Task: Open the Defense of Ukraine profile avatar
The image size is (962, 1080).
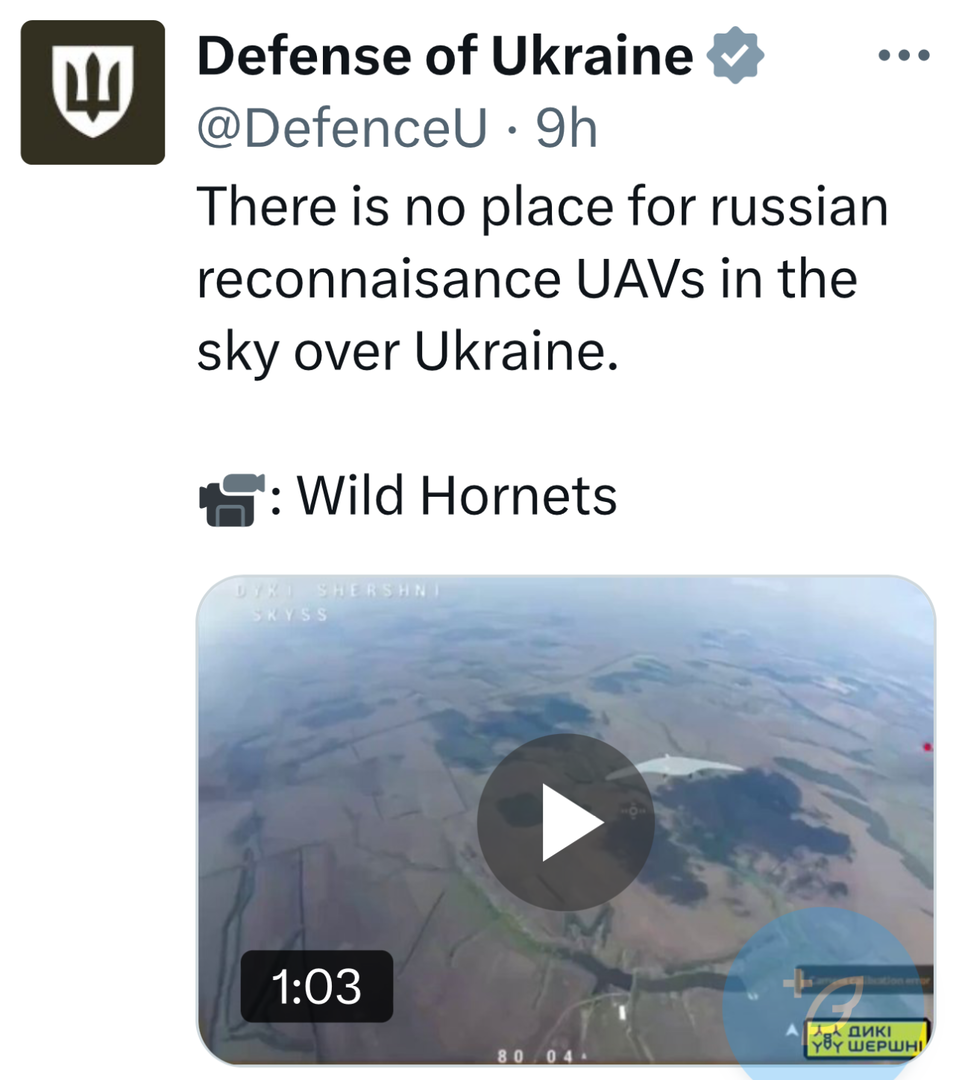Action: (92, 92)
